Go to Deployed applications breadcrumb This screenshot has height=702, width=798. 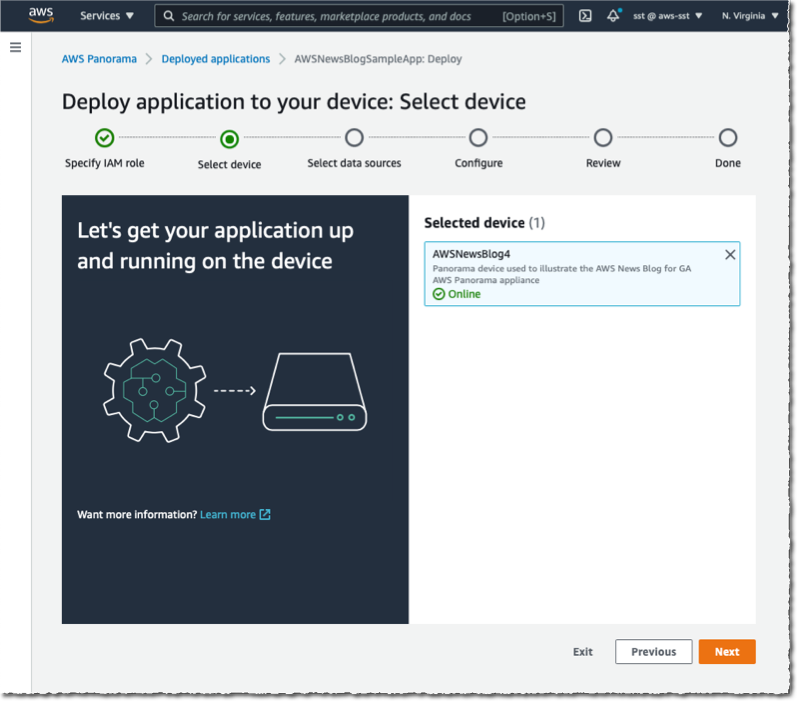pos(216,59)
